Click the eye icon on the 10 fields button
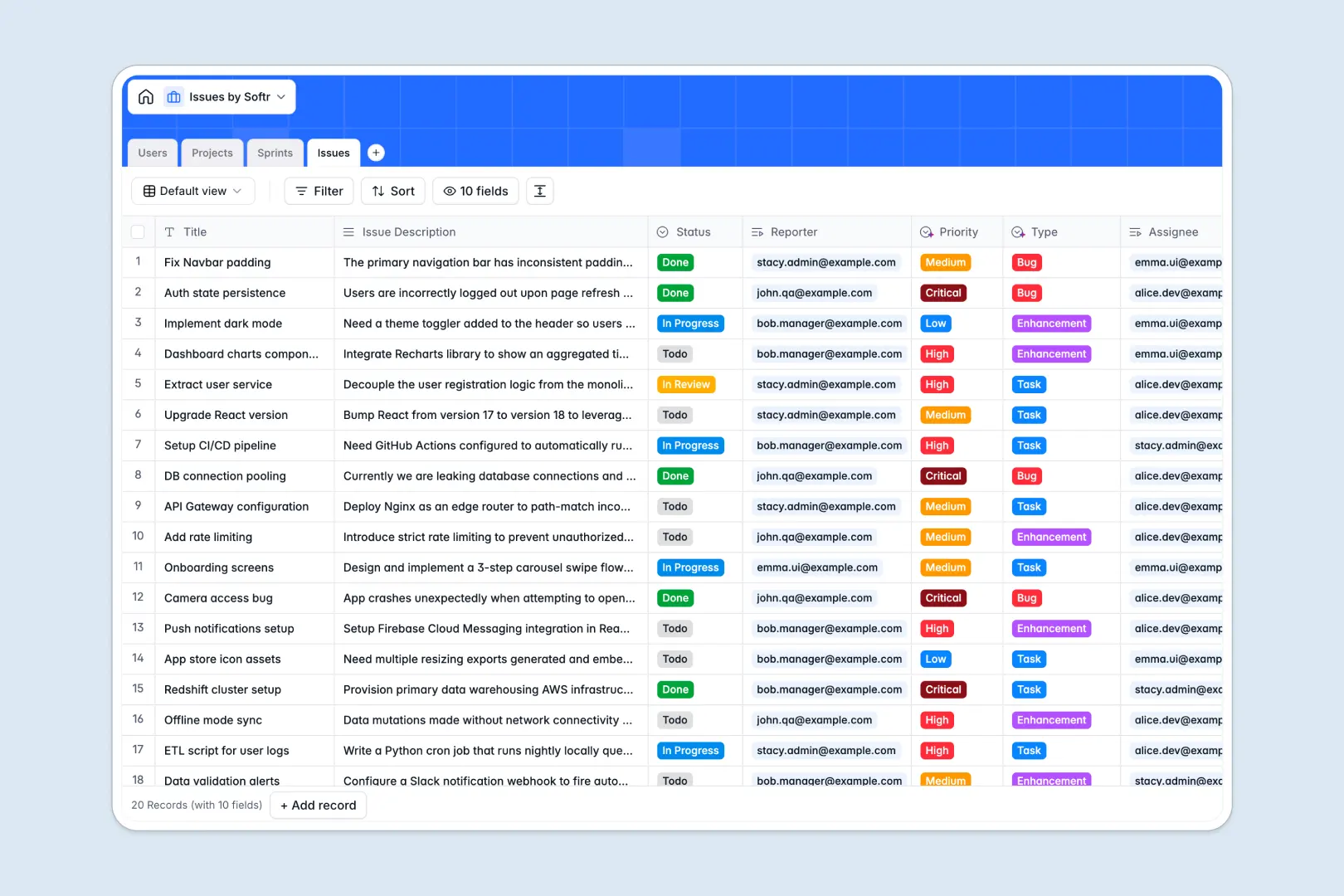Image resolution: width=1344 pixels, height=896 pixels. click(448, 191)
